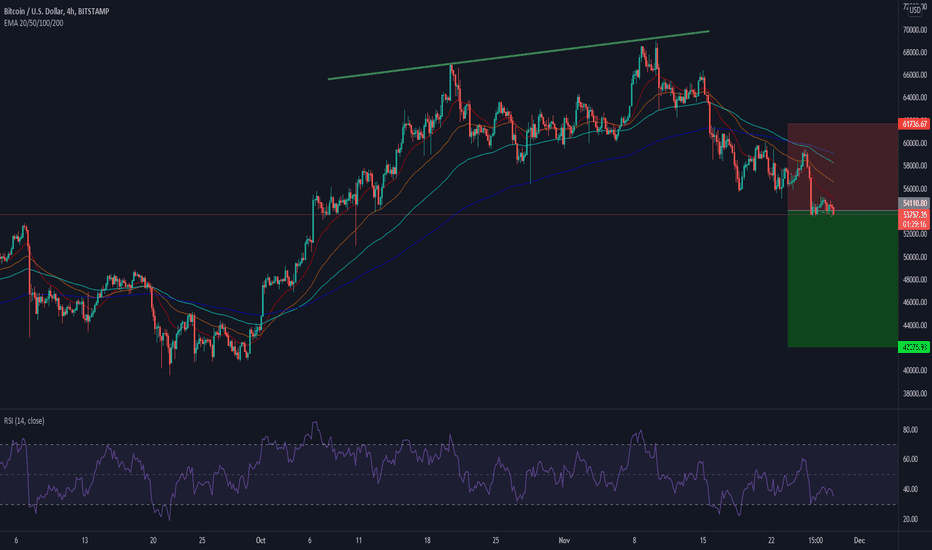
Task: Click the RSI 20.00 scale label
Action: tap(910, 519)
